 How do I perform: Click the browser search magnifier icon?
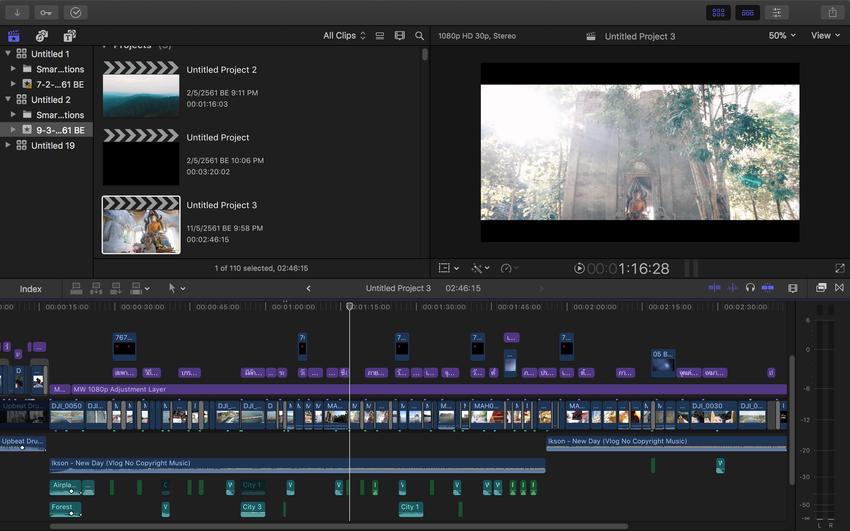point(419,36)
